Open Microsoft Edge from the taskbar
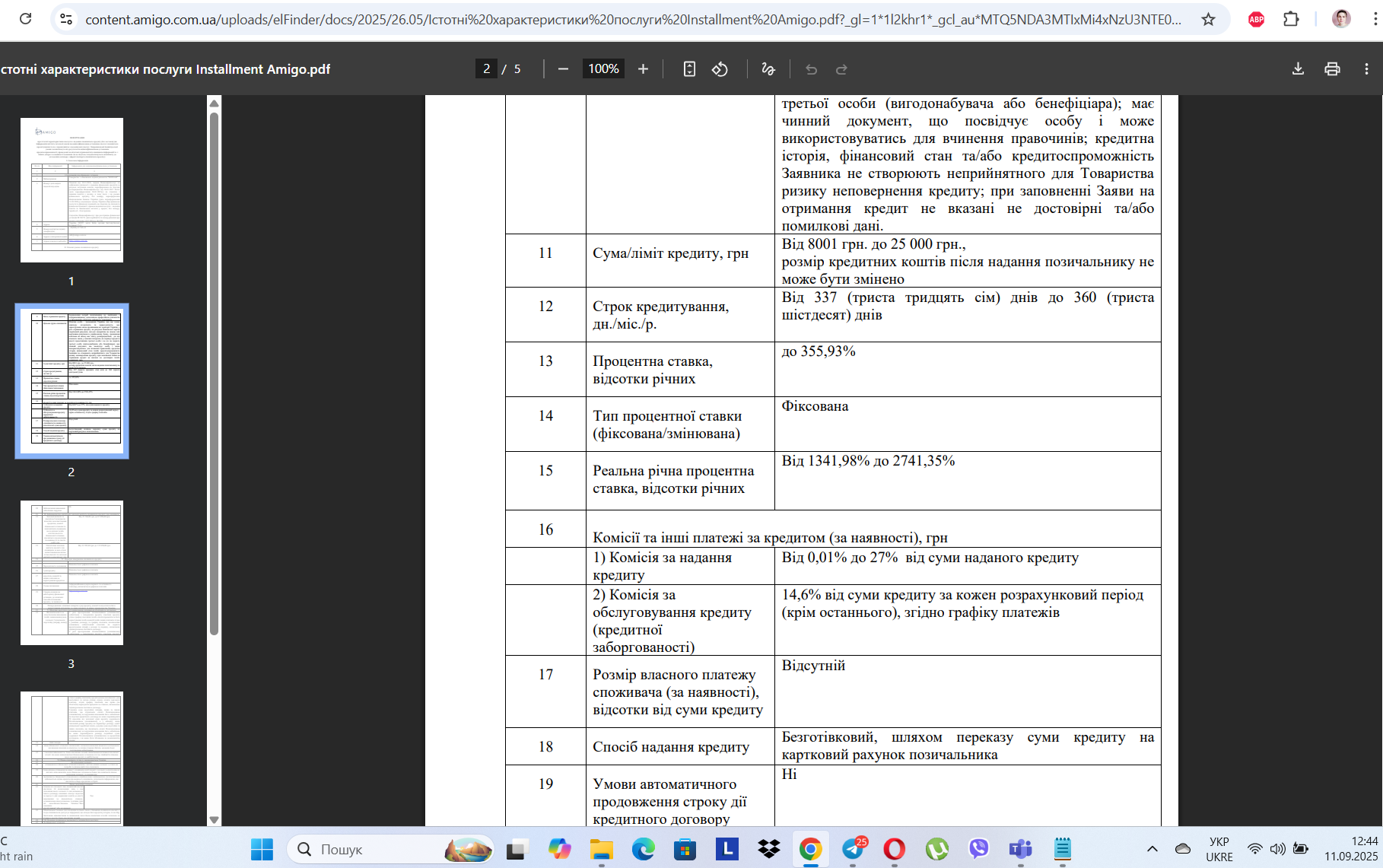Viewport: 1383px width, 868px height. 643,849
